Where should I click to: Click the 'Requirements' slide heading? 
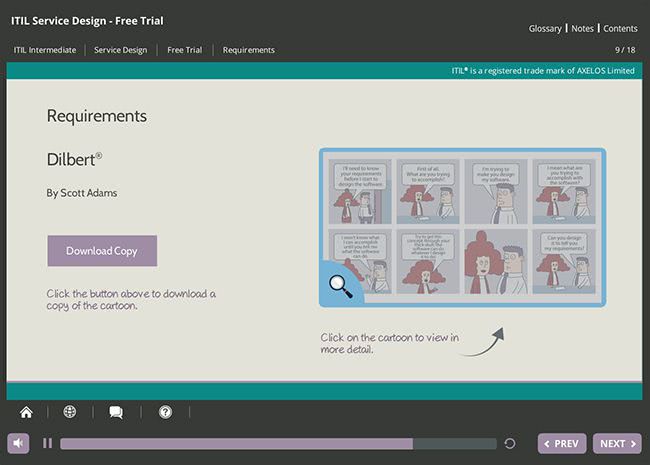(97, 116)
